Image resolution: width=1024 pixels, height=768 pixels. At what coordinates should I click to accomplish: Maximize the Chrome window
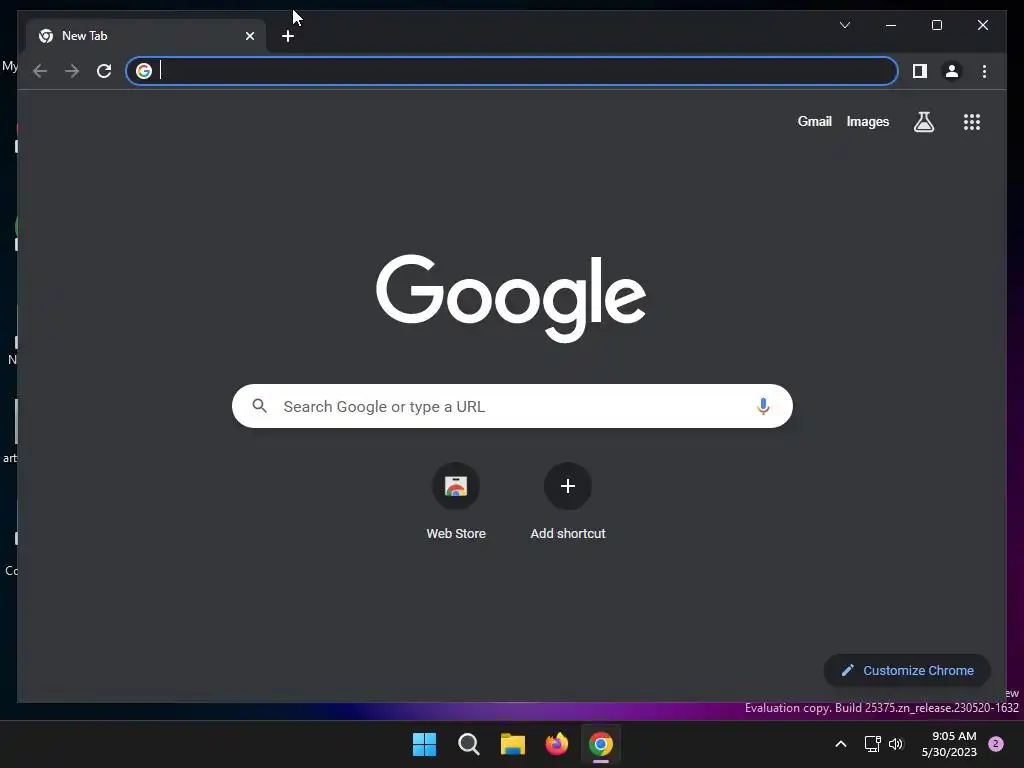[936, 25]
